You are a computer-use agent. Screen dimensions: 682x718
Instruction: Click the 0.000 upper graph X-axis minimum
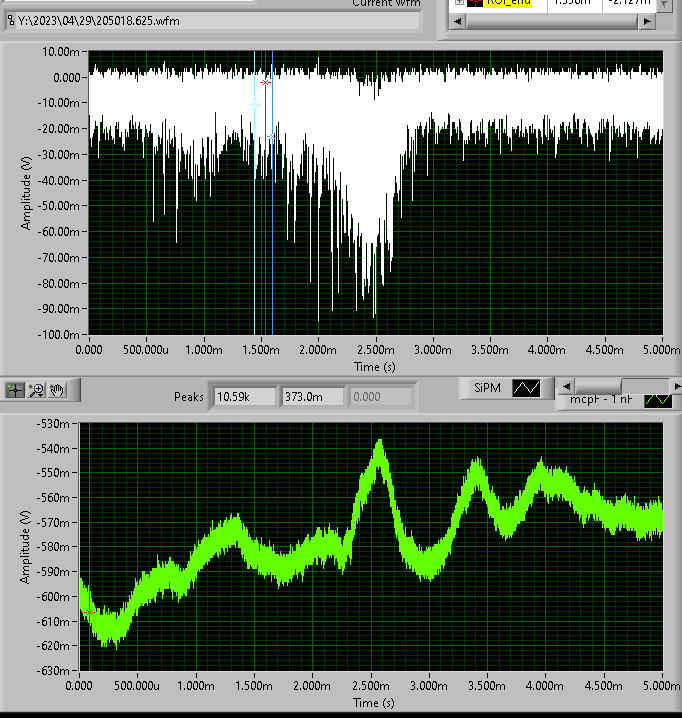(x=88, y=350)
